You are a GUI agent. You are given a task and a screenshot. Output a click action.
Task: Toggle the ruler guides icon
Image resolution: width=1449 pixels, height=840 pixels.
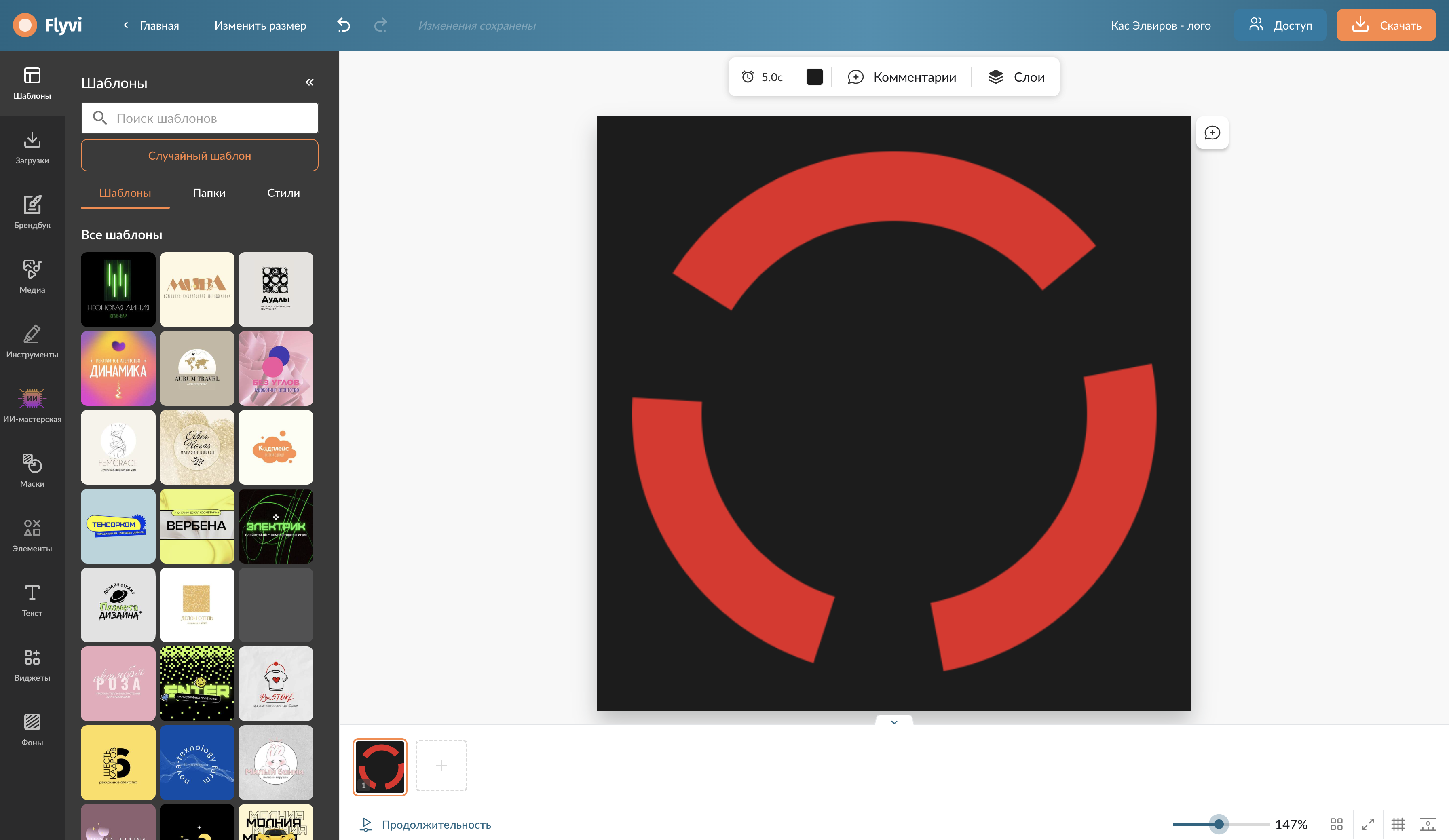pos(1427,824)
